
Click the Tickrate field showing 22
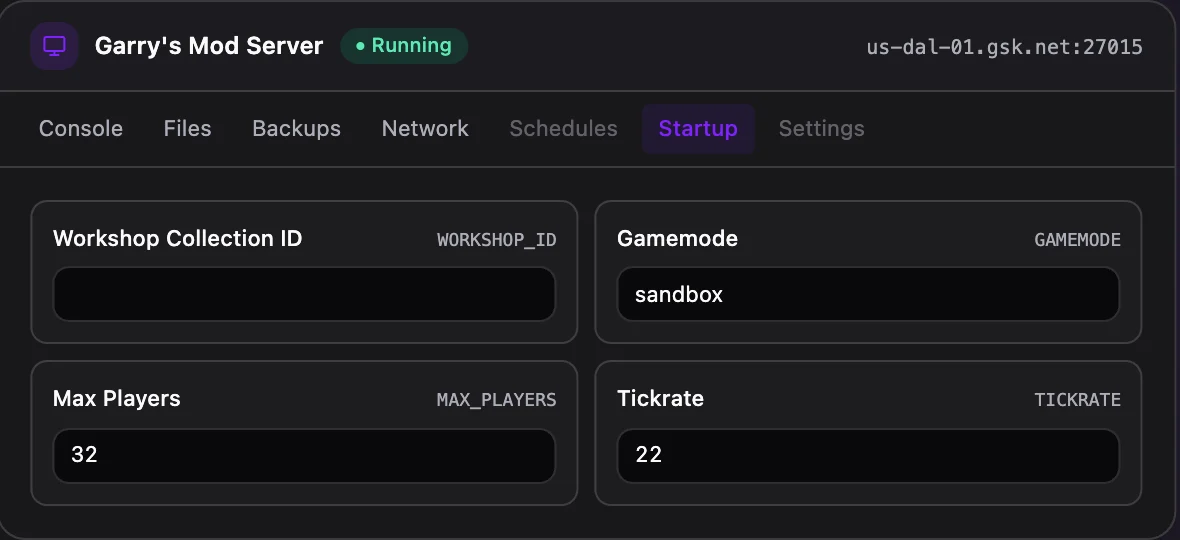868,456
